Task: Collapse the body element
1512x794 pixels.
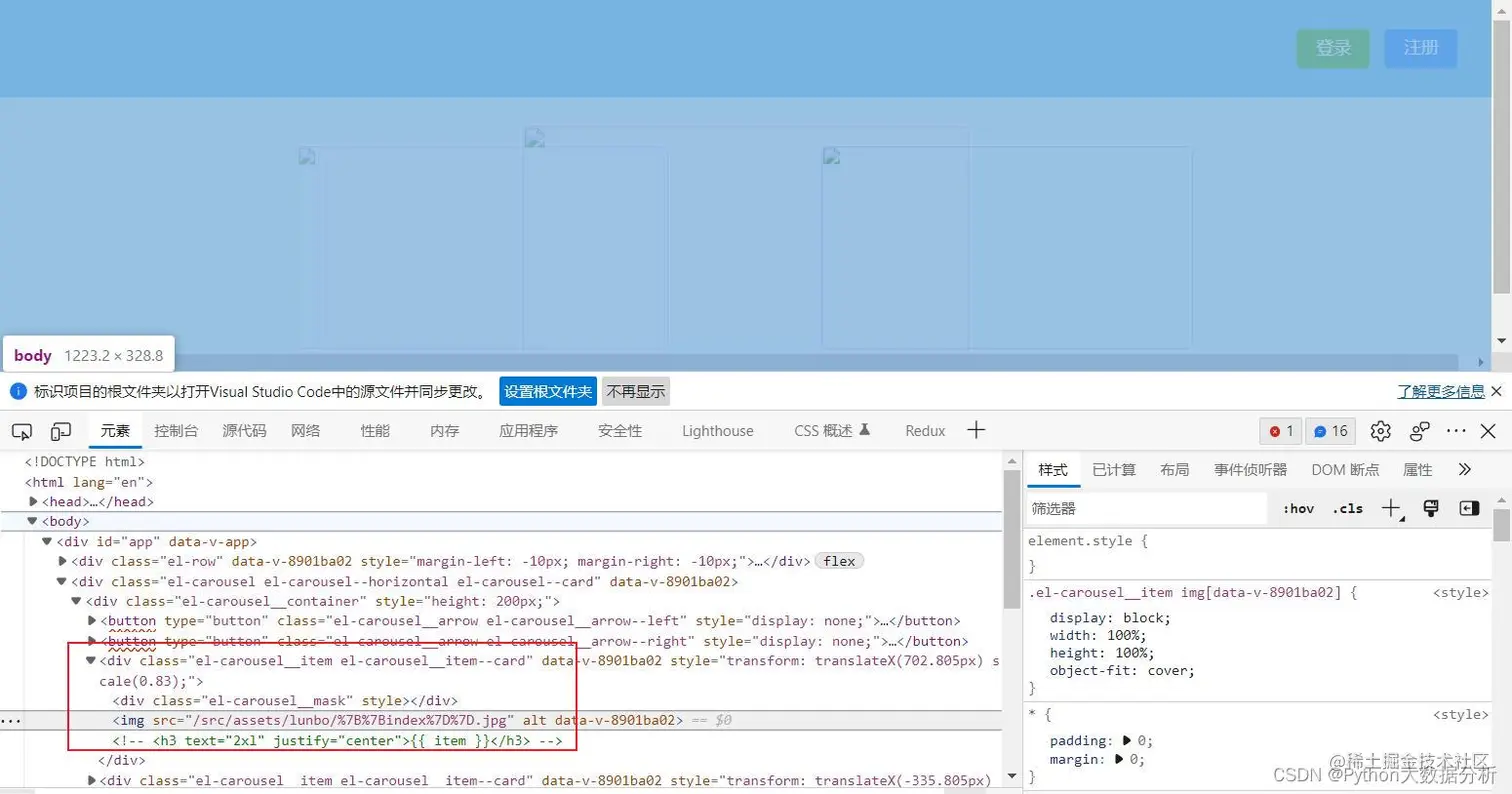Action: point(33,521)
